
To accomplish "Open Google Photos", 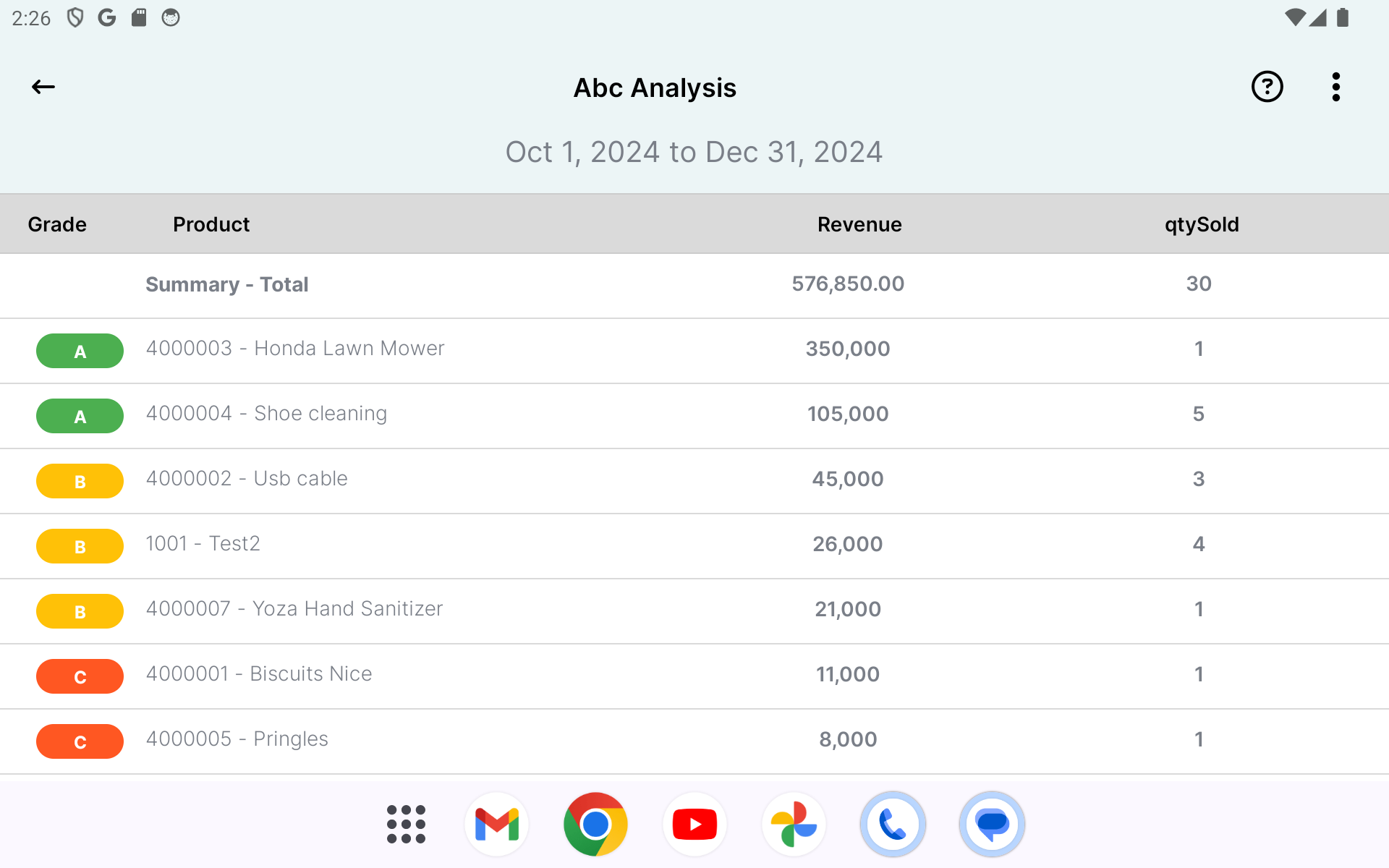I will coord(794,823).
